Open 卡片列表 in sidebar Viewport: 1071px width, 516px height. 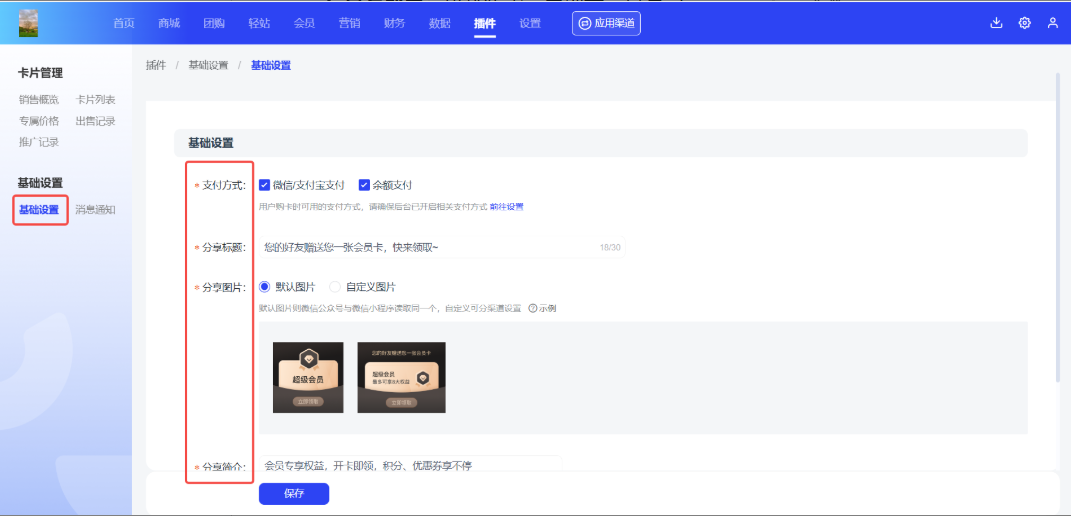click(95, 99)
